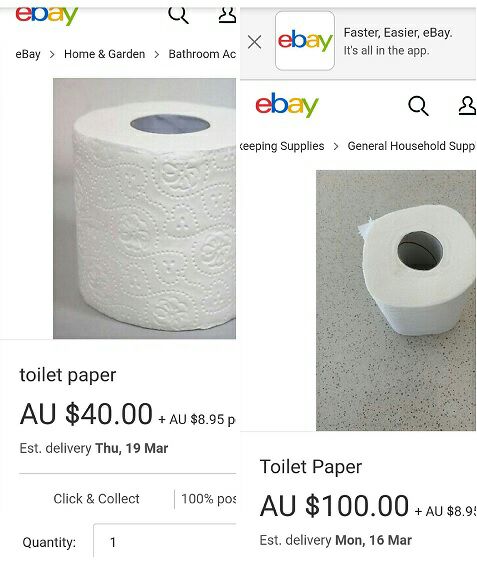The image size is (477, 563).
Task: Open the General Household Supplies breadcrumb
Action: [411, 146]
